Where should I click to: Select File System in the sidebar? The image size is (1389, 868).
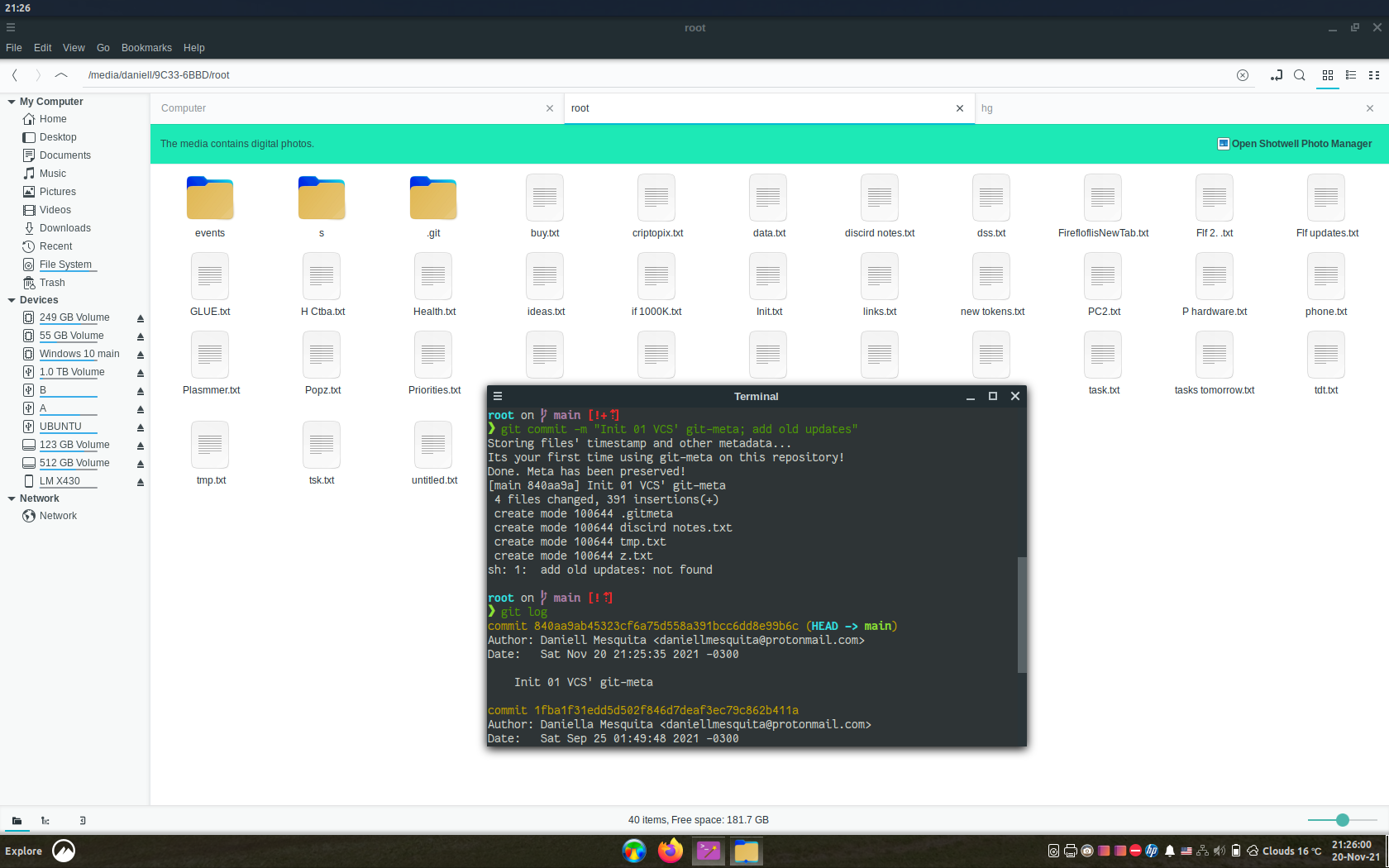pyautogui.click(x=65, y=265)
